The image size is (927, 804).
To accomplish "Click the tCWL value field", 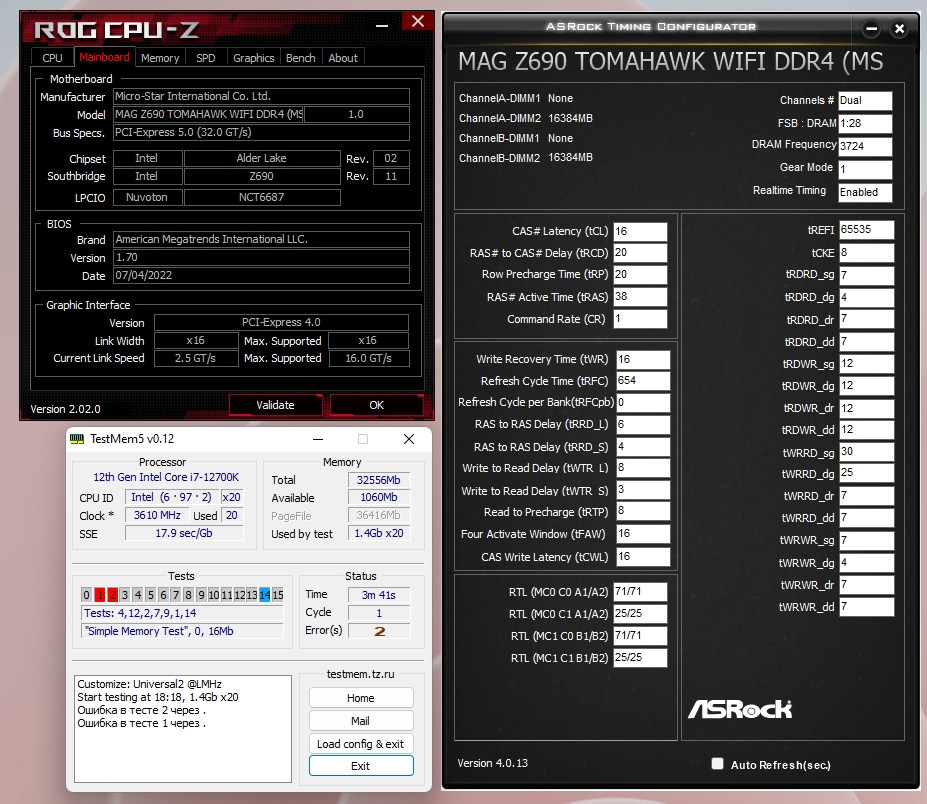I will pos(643,556).
